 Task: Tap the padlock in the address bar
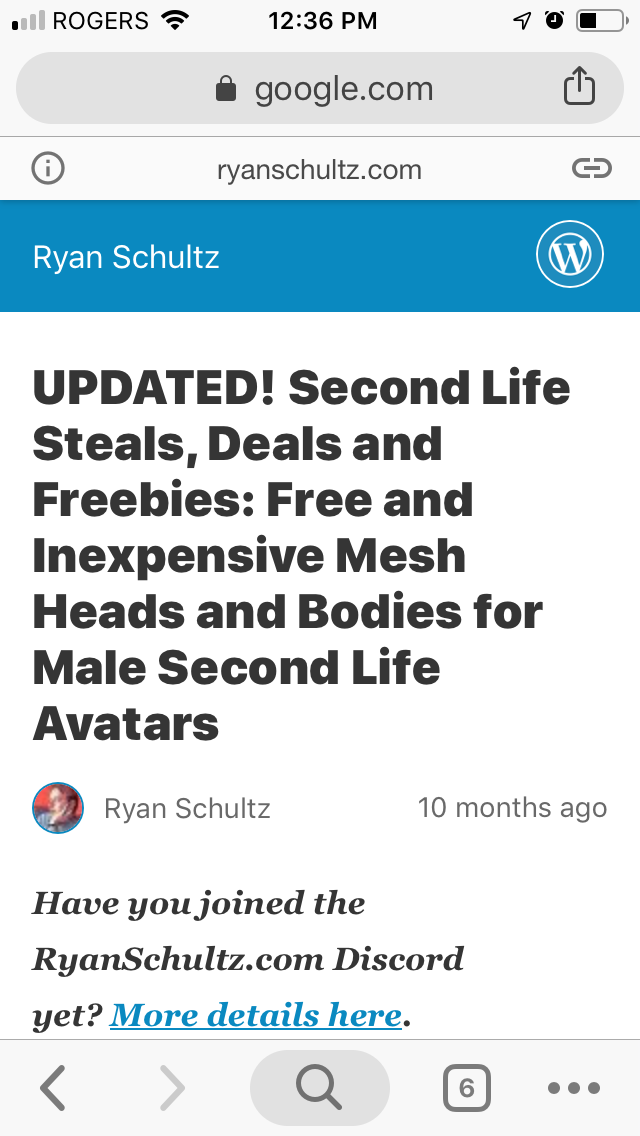(226, 88)
